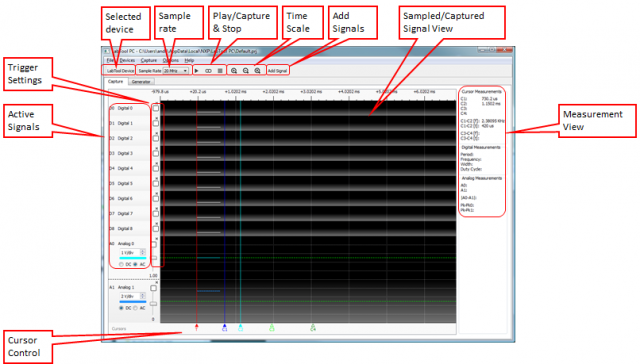Viewport: 640px width, 364px height.
Task: Select the cyan cursor marker C2
Action: point(240,327)
